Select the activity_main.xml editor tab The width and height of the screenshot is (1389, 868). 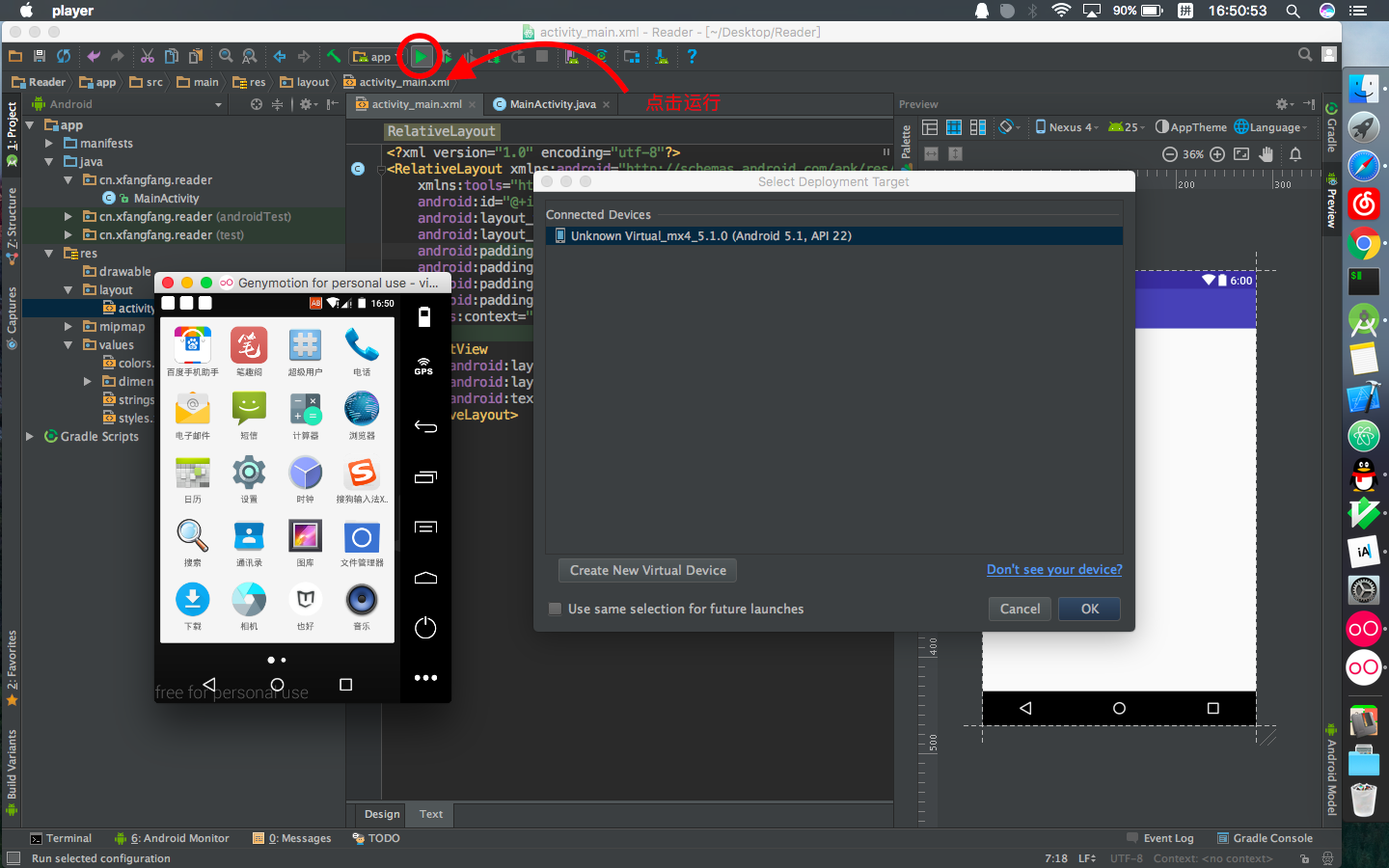[x=416, y=104]
